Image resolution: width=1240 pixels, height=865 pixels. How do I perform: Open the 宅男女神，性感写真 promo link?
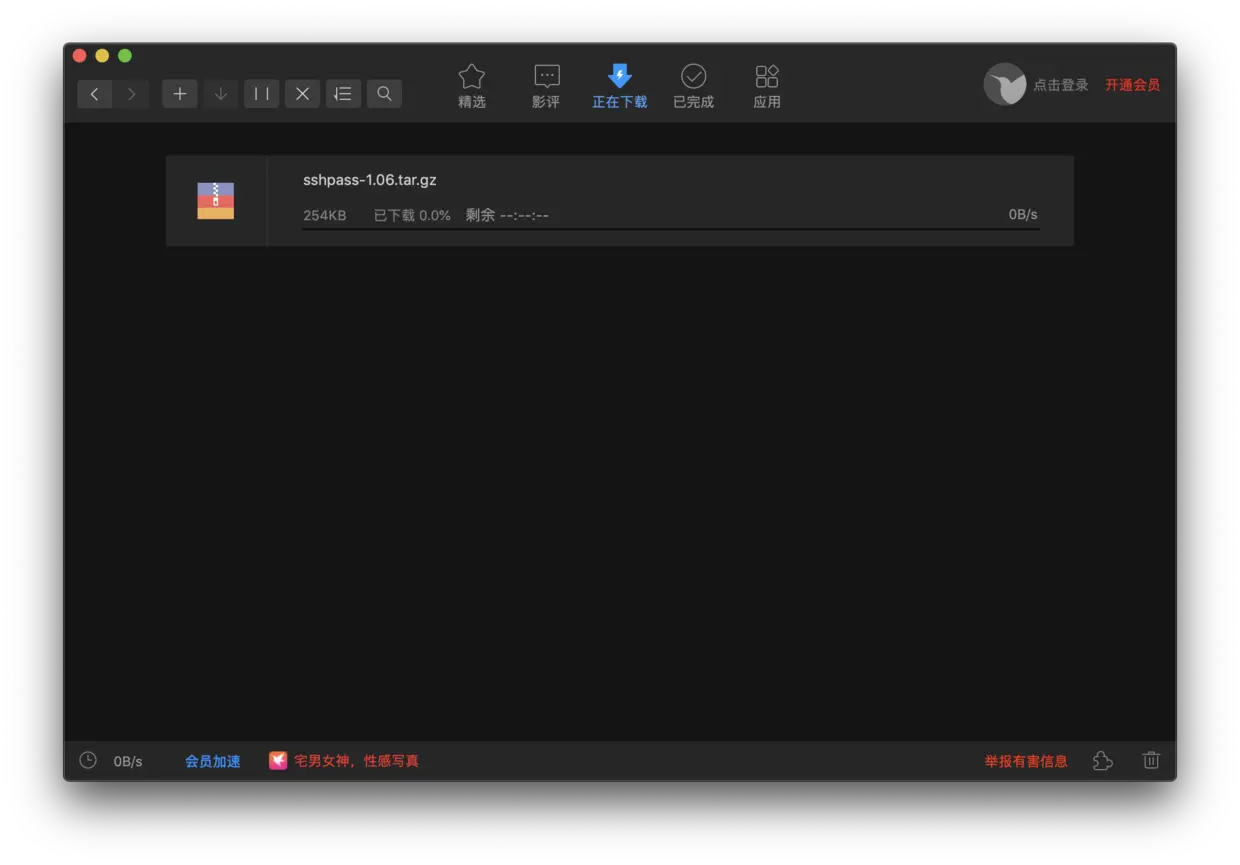[356, 761]
